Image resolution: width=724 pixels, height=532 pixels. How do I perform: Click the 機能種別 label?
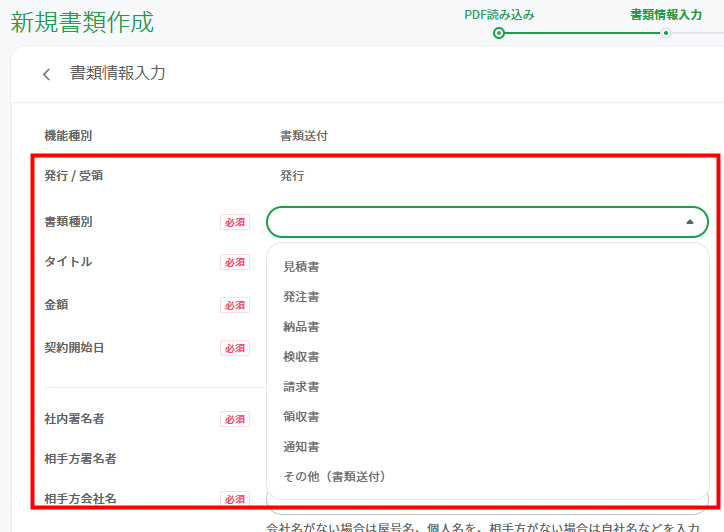[x=68, y=135]
